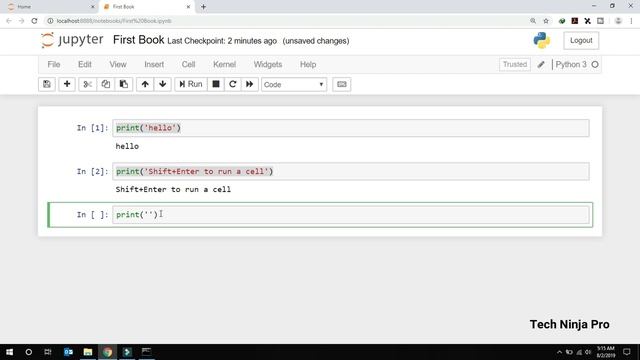Click the Trusted notebook indicator
This screenshot has height=360, width=640.
tap(515, 64)
